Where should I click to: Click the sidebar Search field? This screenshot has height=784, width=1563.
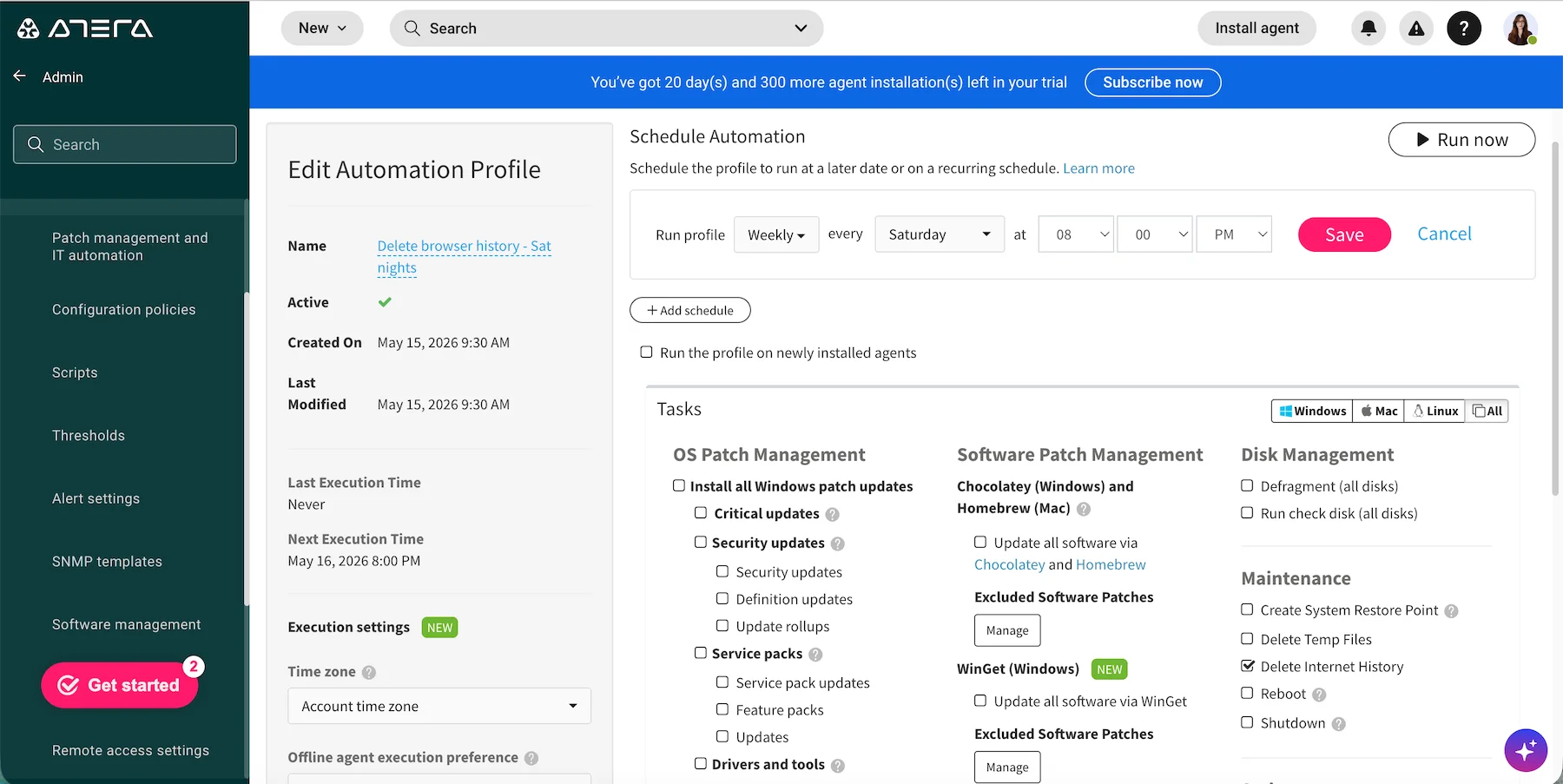pos(124,144)
